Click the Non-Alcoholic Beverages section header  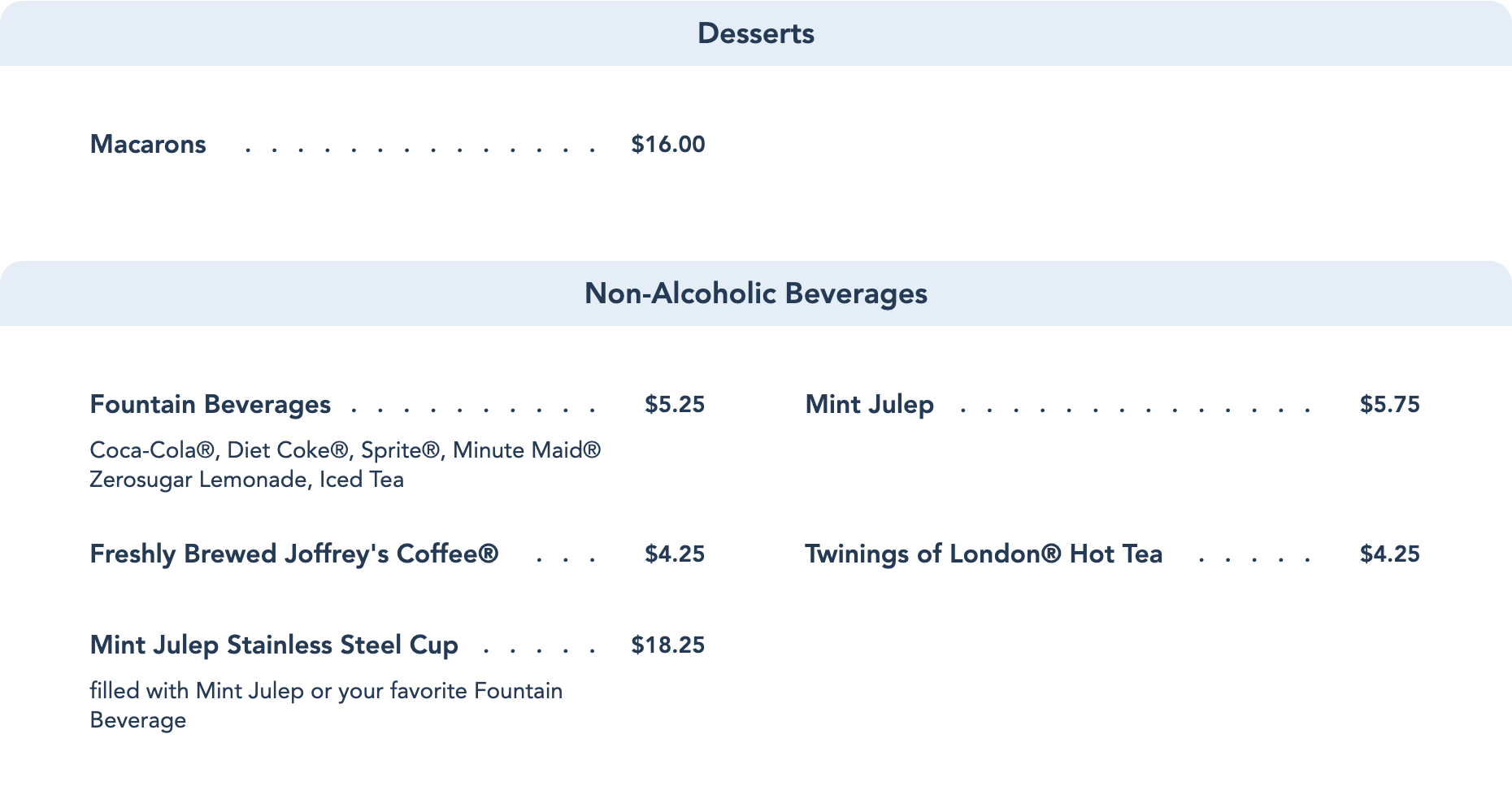tap(755, 293)
